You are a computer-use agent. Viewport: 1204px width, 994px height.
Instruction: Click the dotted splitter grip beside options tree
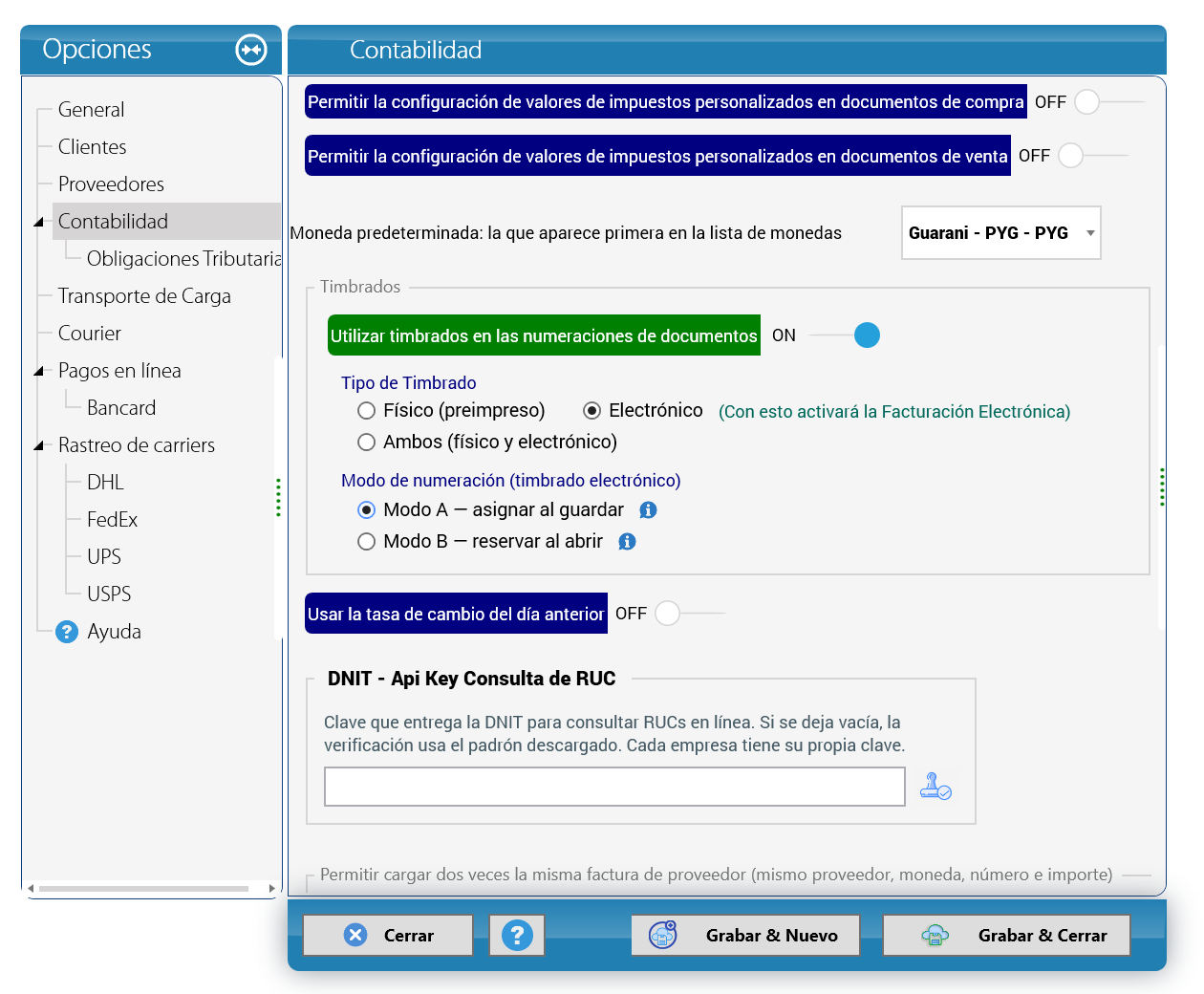pos(278,497)
